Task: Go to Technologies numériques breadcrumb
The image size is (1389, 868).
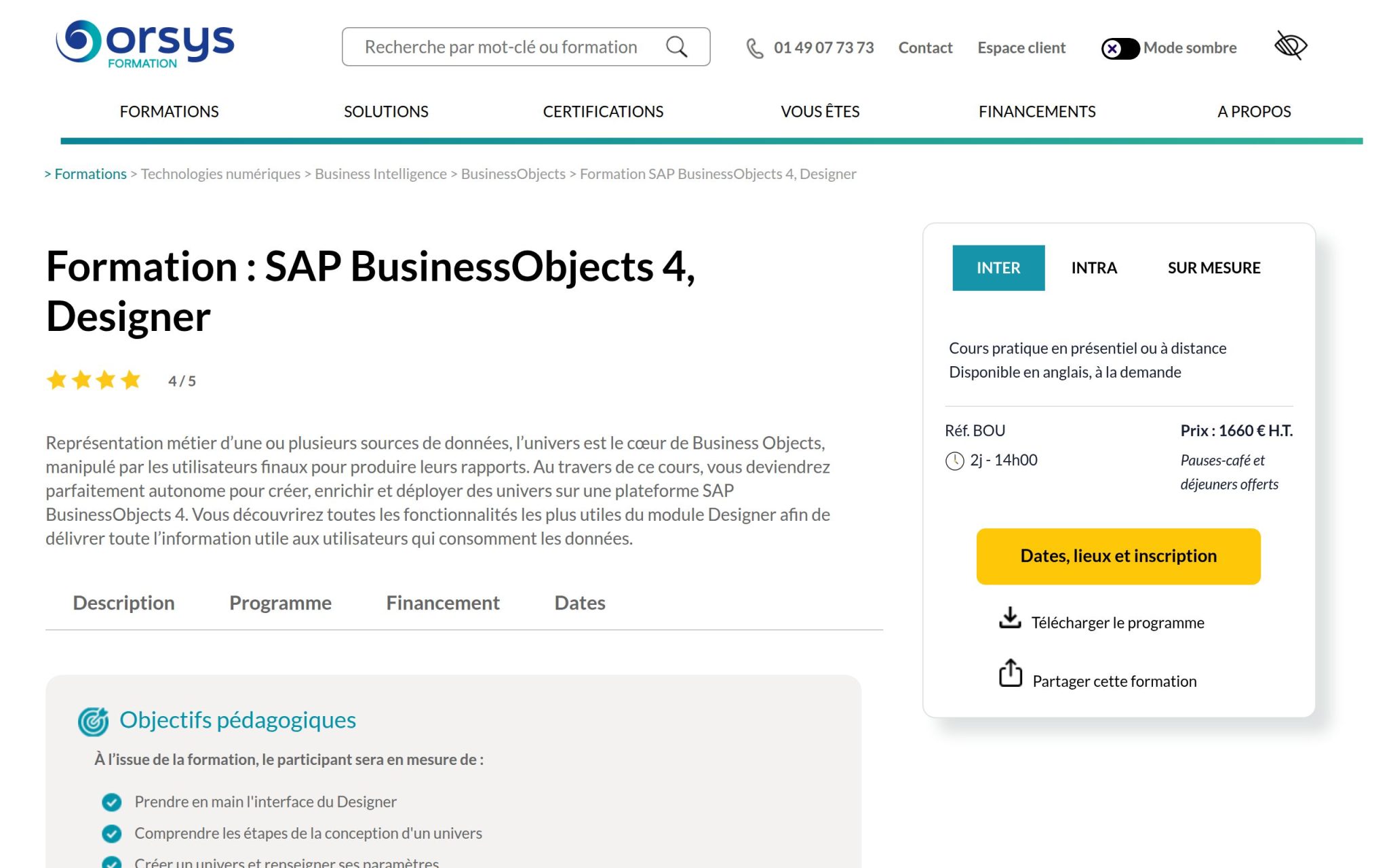Action: [220, 174]
